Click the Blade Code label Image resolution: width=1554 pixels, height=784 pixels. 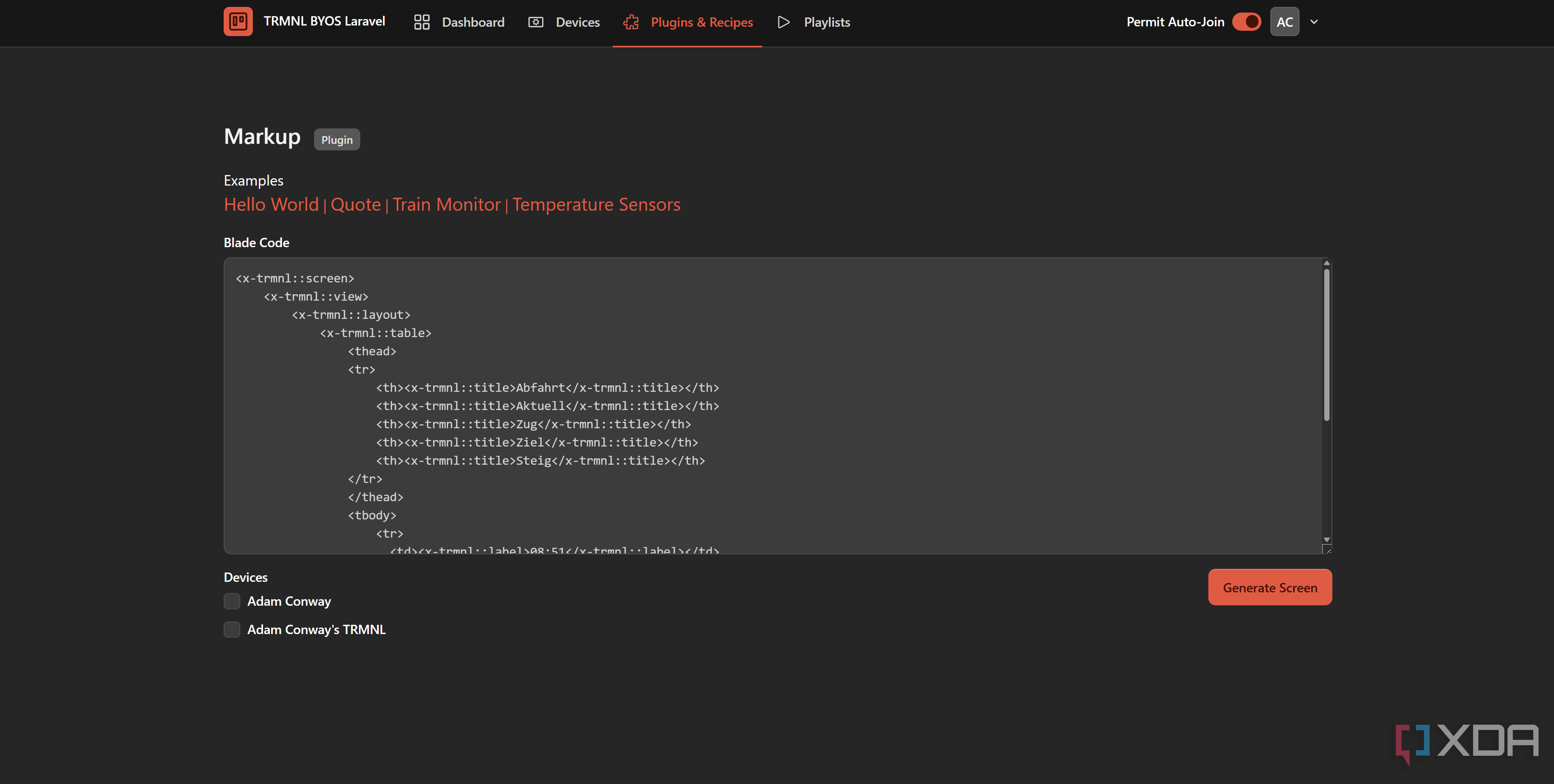[x=257, y=242]
